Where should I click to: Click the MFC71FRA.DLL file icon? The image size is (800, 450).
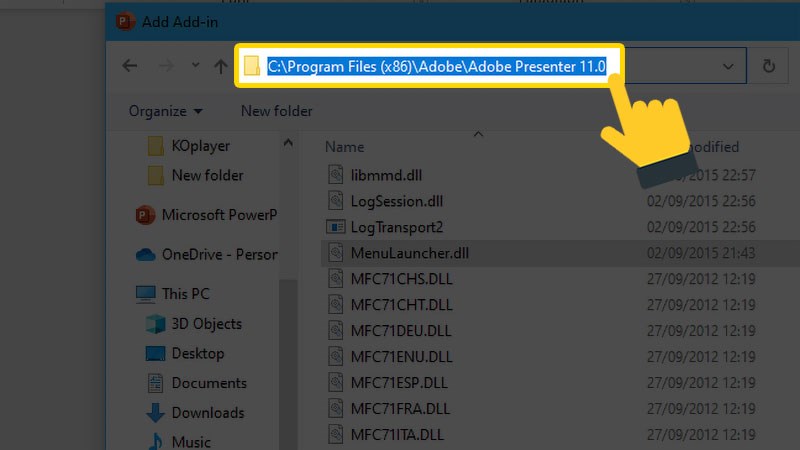(335, 409)
